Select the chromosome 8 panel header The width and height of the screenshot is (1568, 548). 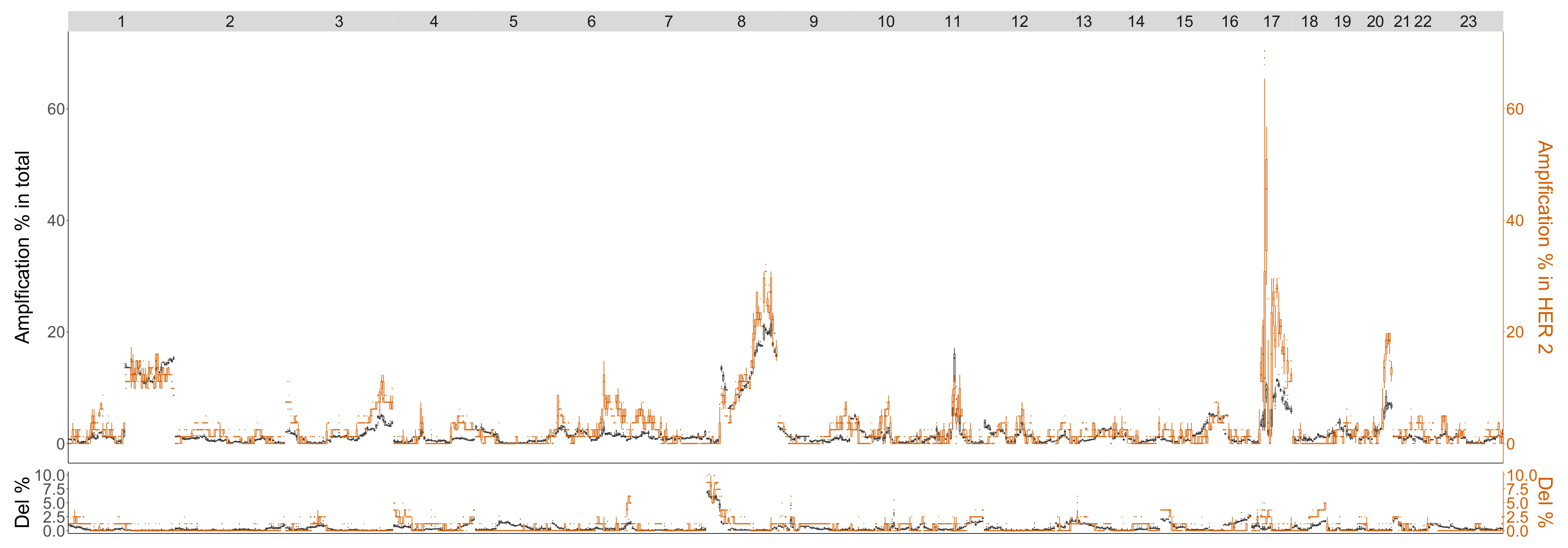pos(741,22)
